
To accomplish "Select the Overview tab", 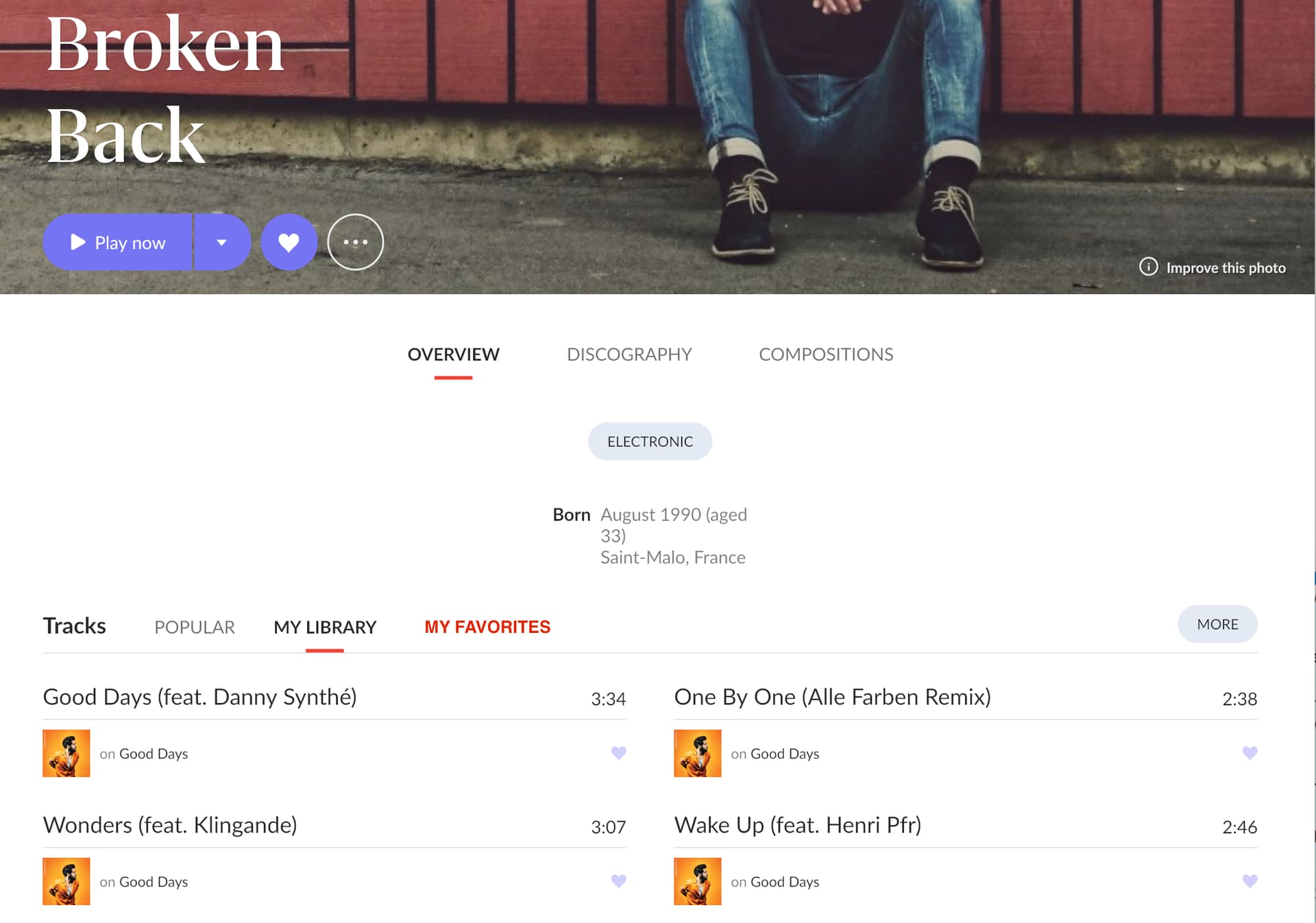I will point(453,355).
